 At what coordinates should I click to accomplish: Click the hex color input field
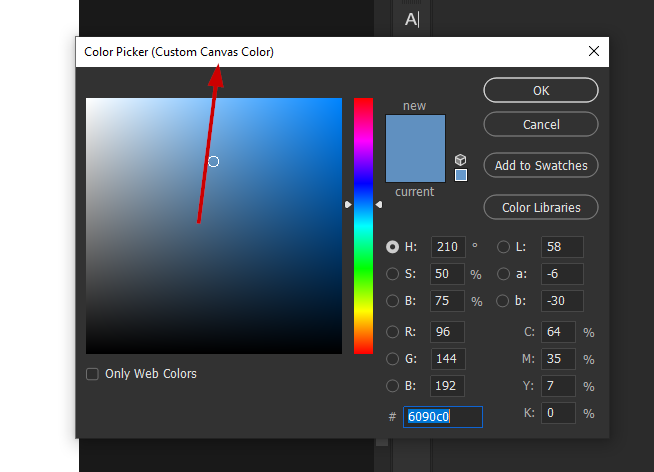point(443,417)
